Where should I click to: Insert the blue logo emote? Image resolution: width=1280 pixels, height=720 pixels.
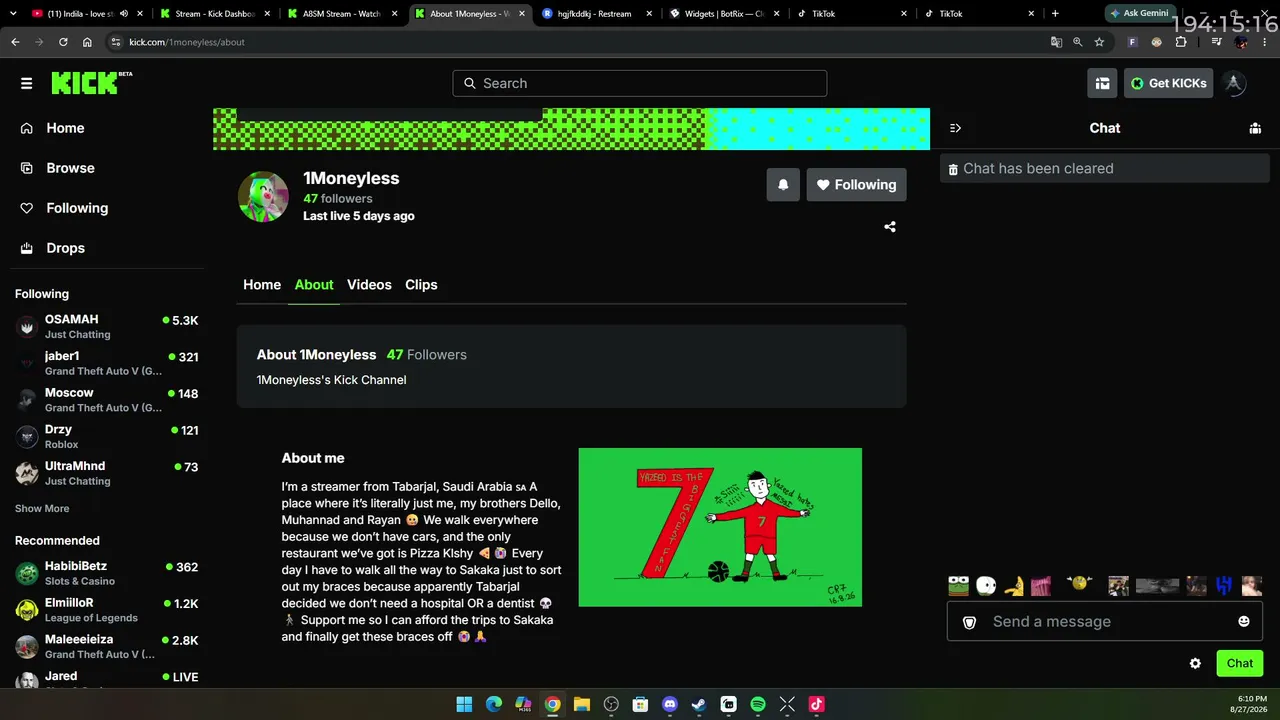1224,586
